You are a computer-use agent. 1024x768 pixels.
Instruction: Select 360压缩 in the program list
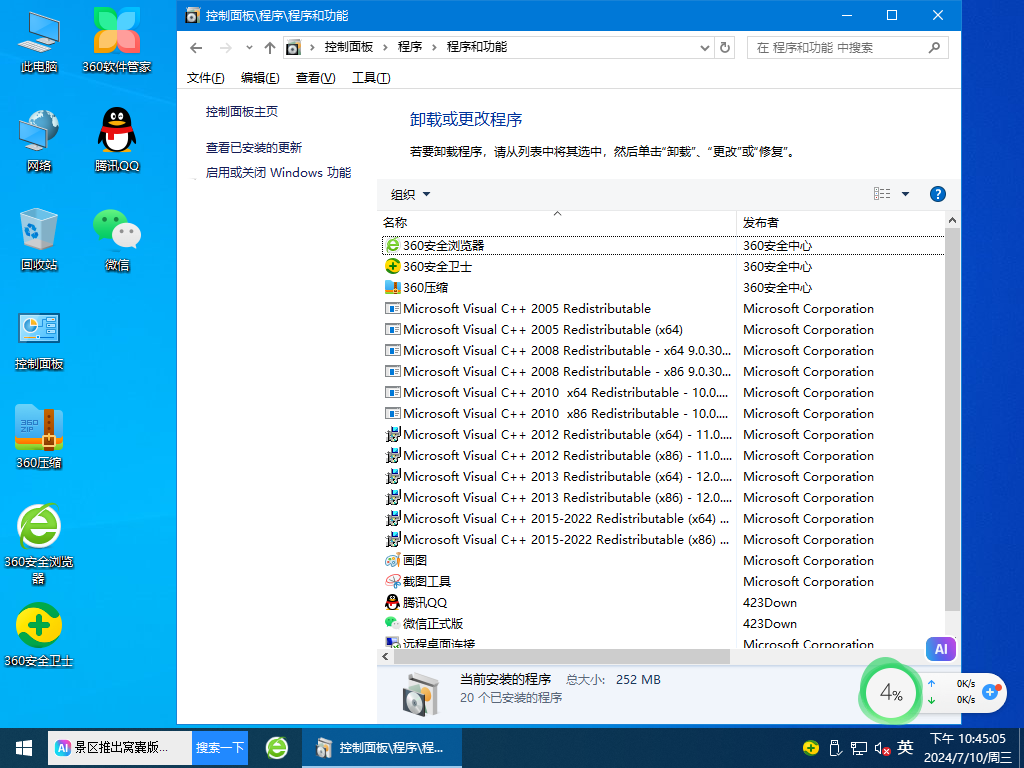click(x=425, y=287)
